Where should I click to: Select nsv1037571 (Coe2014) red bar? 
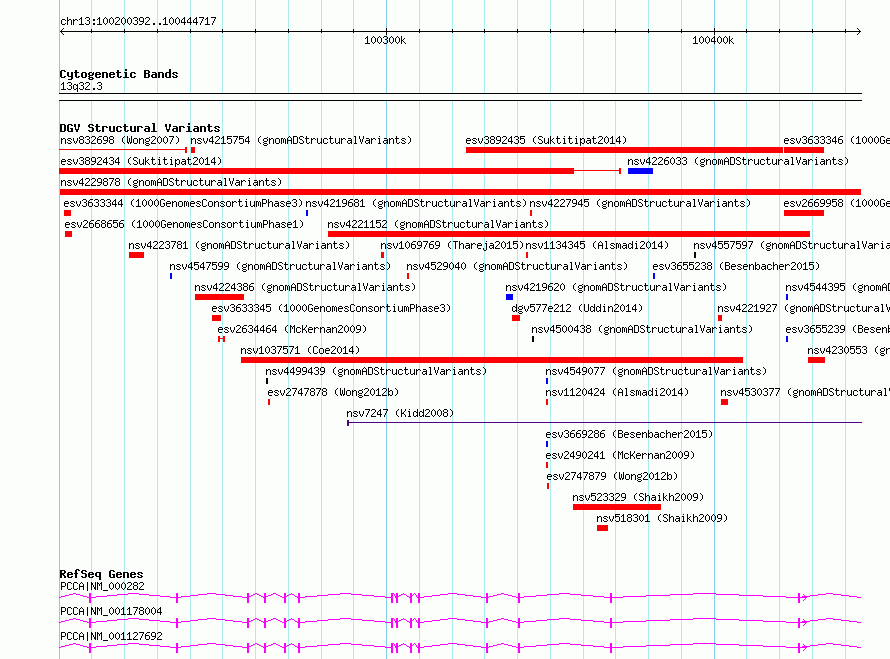492,360
